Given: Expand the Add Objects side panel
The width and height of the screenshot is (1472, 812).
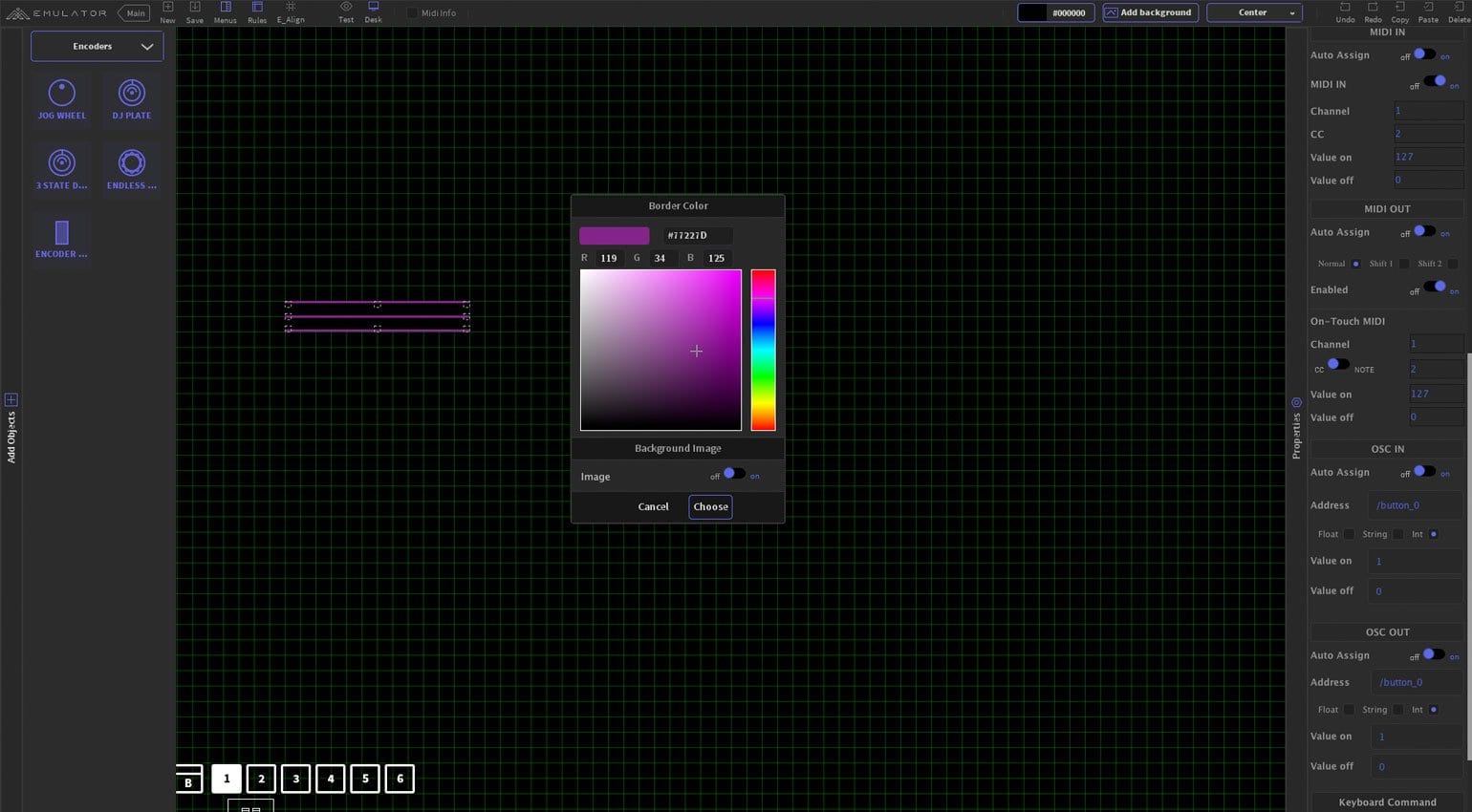Looking at the screenshot, I should coord(11,400).
